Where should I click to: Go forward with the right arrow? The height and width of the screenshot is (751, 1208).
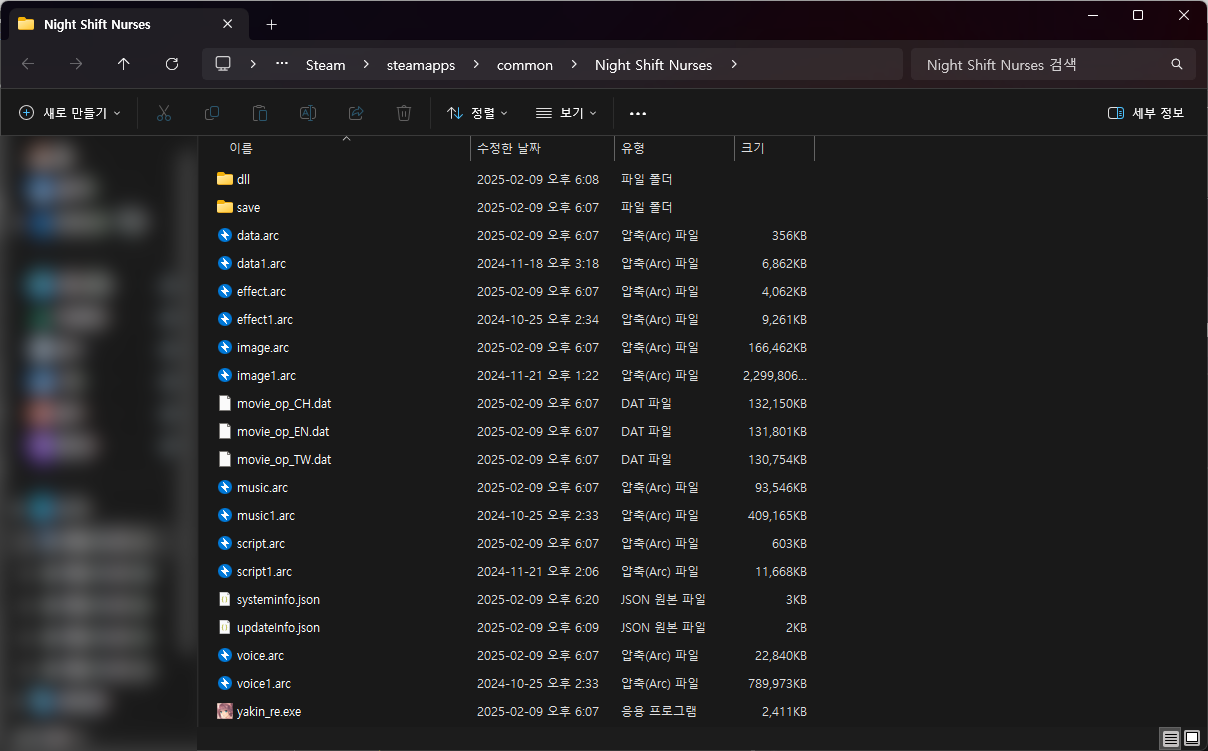76,64
